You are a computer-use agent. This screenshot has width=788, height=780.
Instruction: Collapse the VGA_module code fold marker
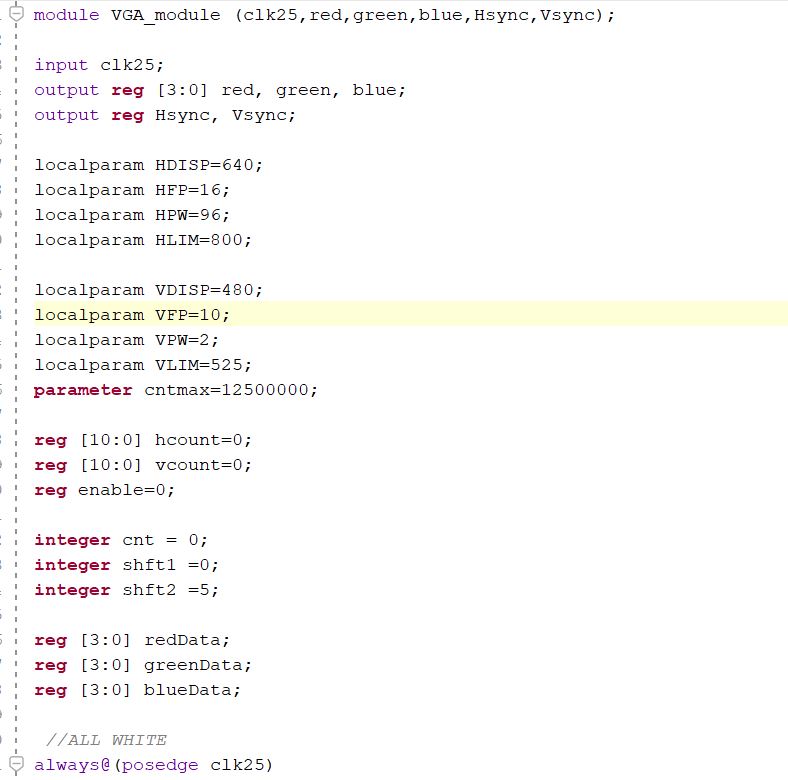(x=16, y=15)
